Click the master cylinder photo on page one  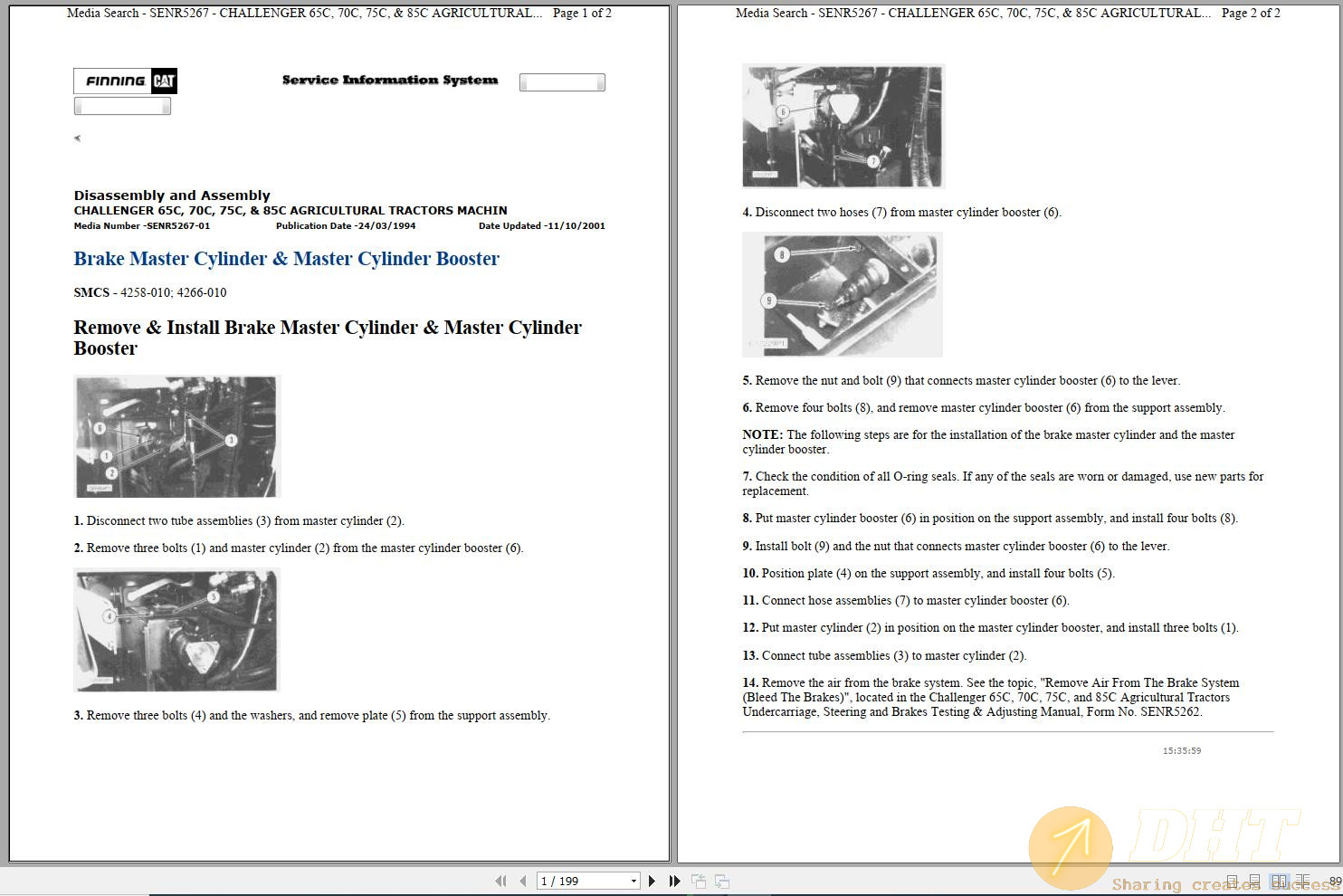tap(176, 436)
